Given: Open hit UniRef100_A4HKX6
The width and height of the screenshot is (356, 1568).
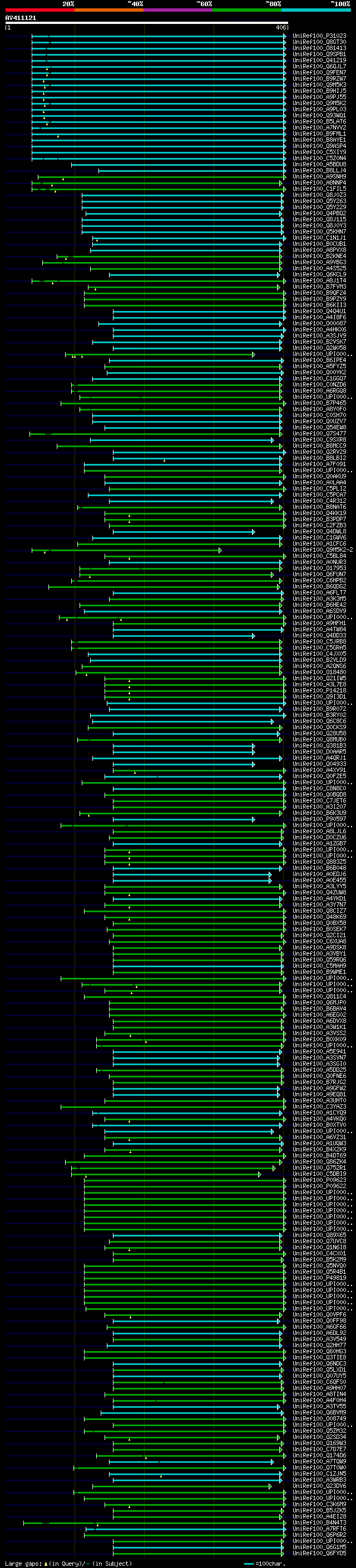Looking at the screenshot, I should (319, 330).
